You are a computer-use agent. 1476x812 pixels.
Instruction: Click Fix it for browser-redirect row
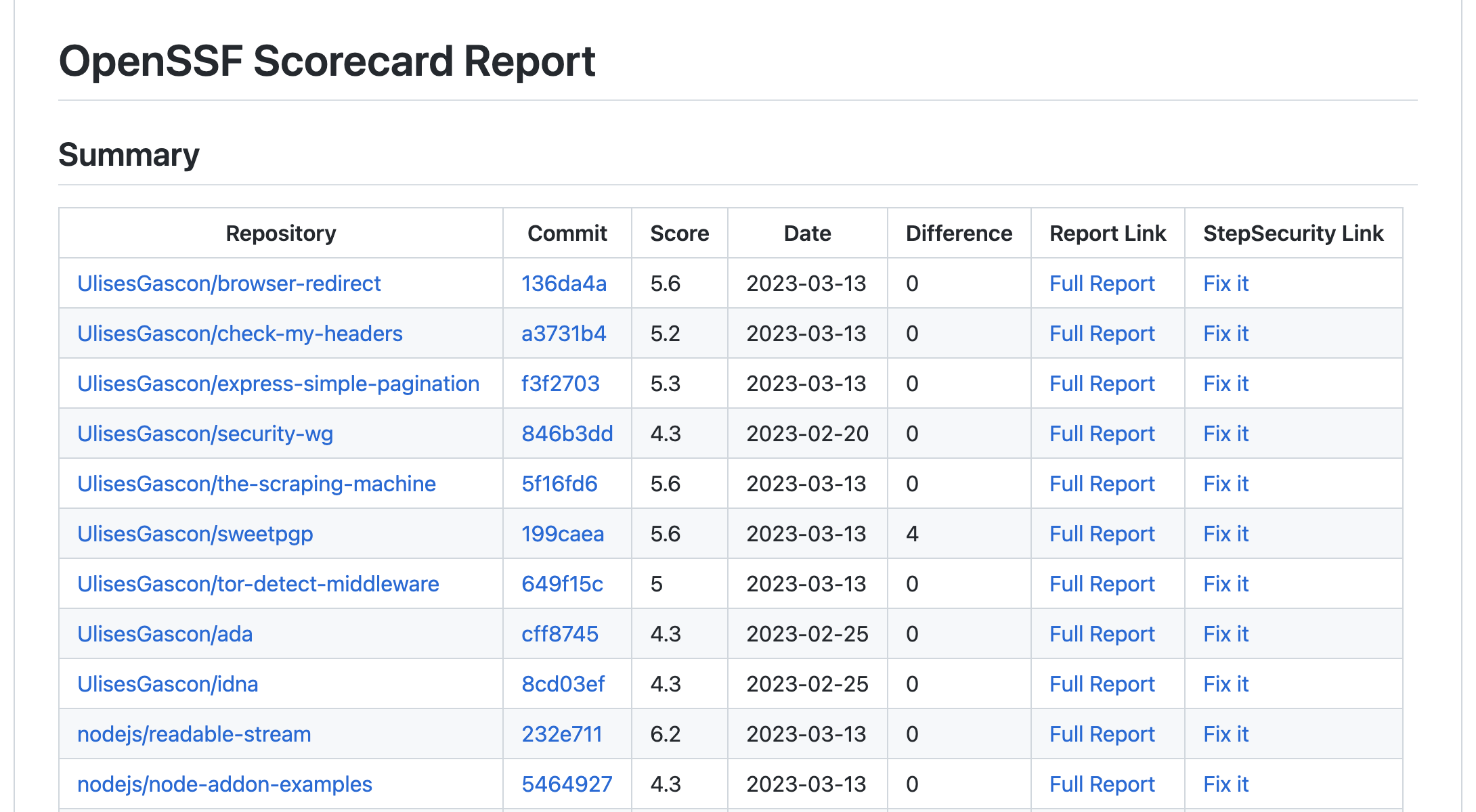pyautogui.click(x=1225, y=284)
